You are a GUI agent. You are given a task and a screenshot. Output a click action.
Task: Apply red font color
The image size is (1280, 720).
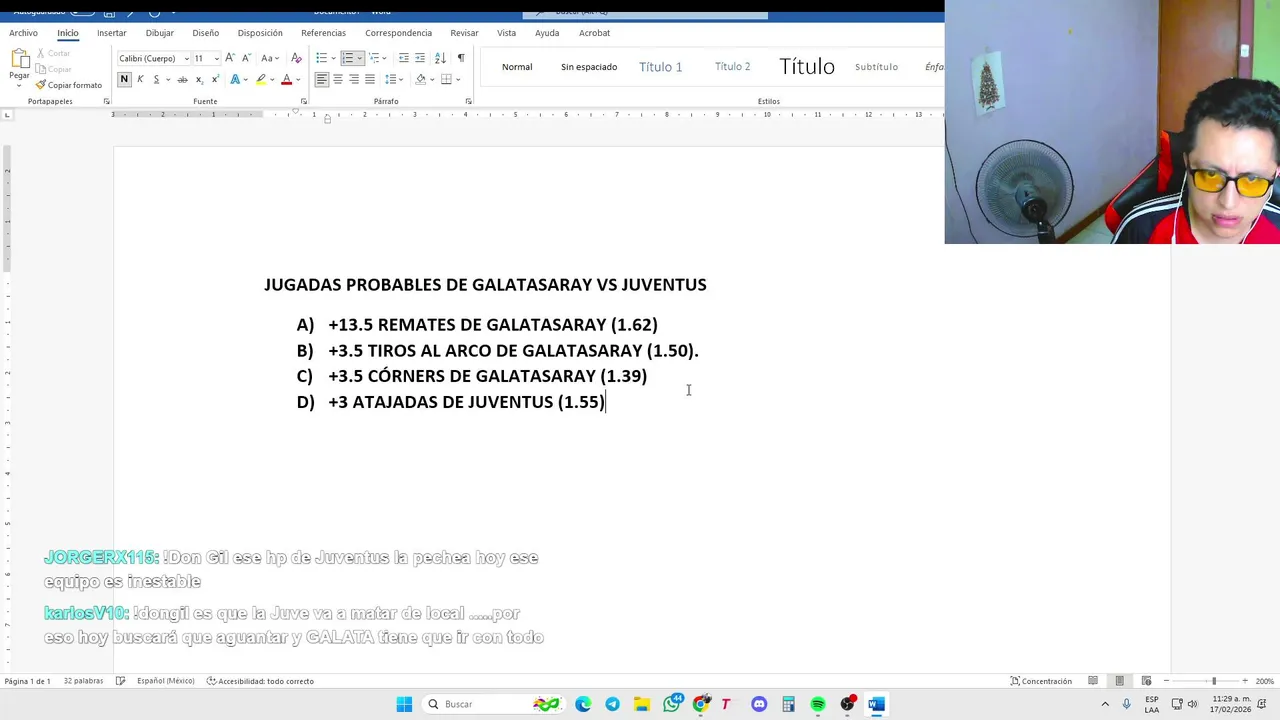286,79
